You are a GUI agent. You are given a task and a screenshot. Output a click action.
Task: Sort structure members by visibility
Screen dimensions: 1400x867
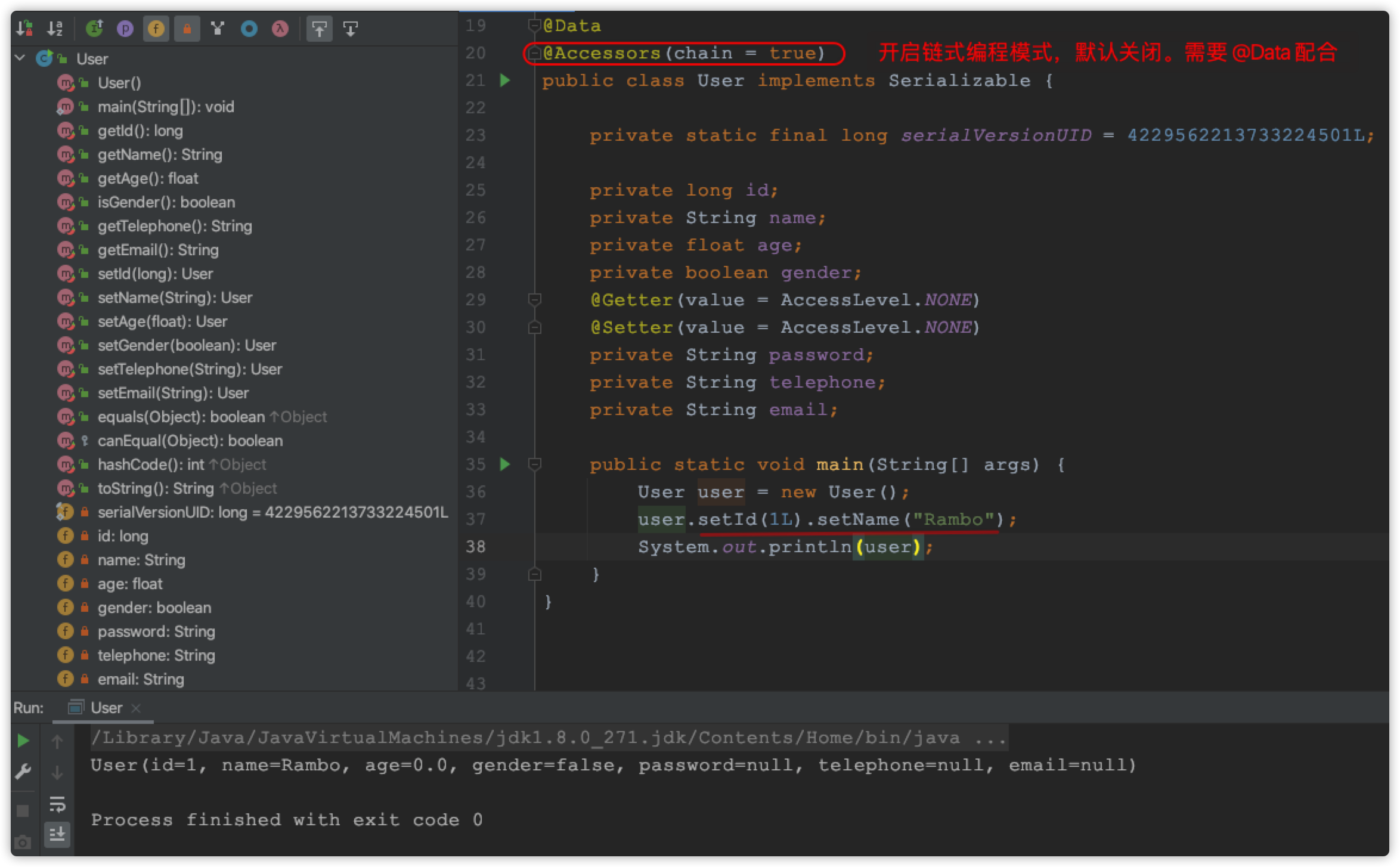pyautogui.click(x=25, y=28)
